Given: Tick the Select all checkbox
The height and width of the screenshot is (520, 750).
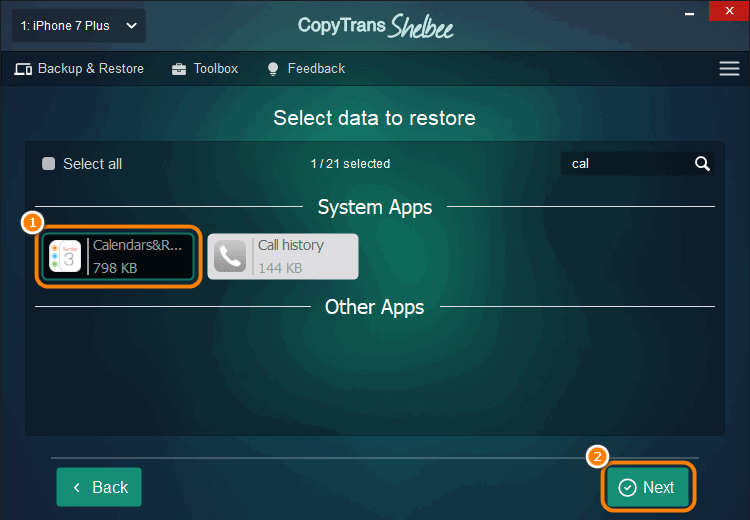Looking at the screenshot, I should [x=49, y=164].
